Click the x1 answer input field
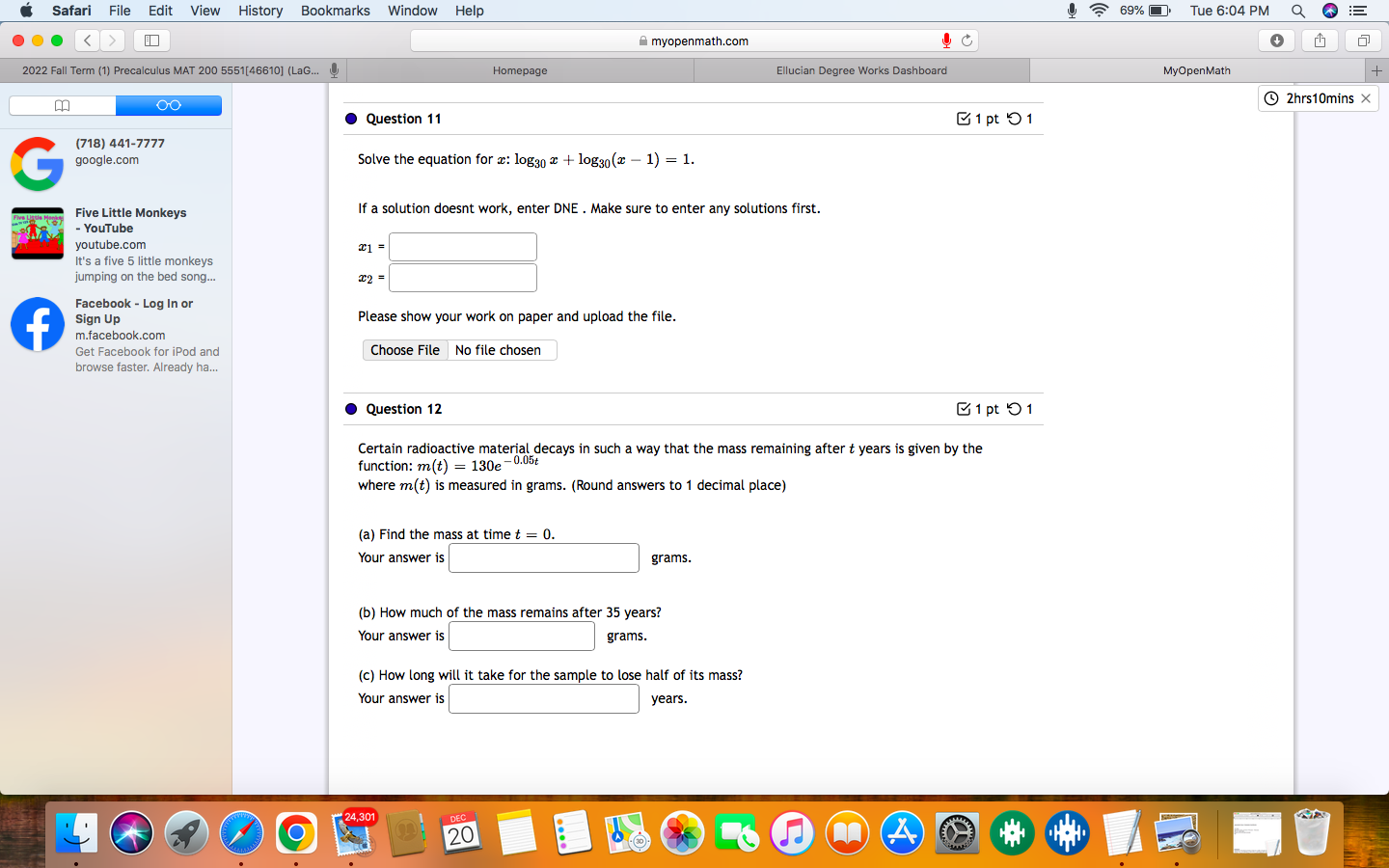 click(x=462, y=246)
